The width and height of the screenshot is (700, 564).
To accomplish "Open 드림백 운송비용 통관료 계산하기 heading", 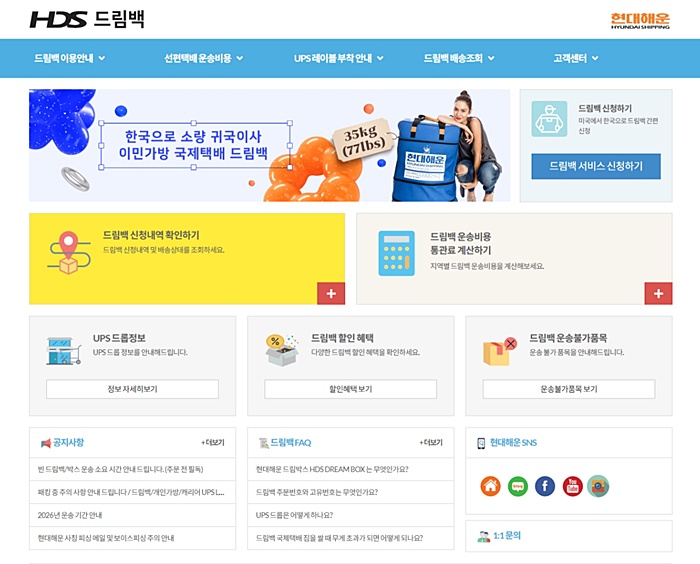I will (x=461, y=243).
